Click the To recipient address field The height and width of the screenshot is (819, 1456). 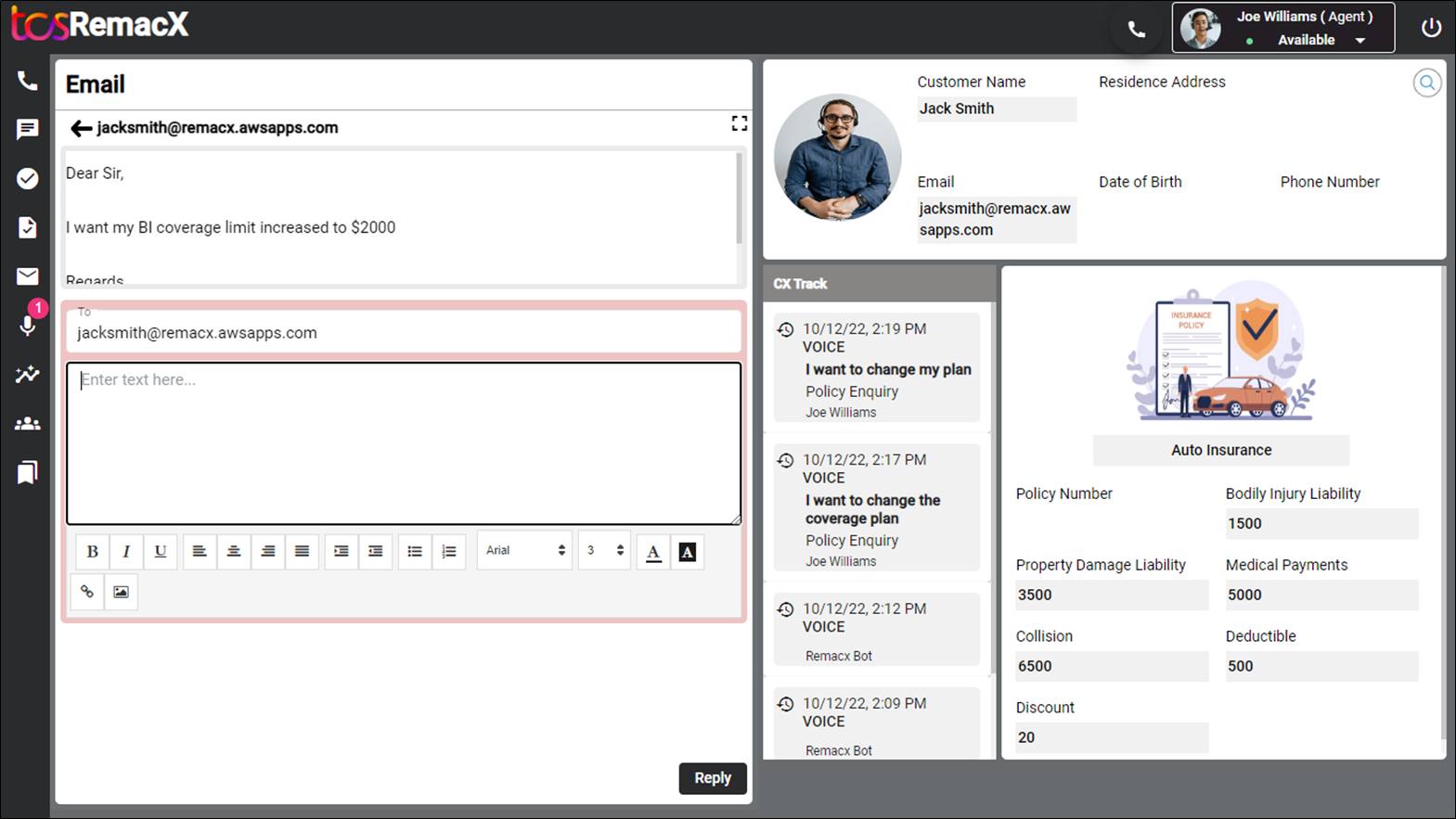tap(404, 330)
